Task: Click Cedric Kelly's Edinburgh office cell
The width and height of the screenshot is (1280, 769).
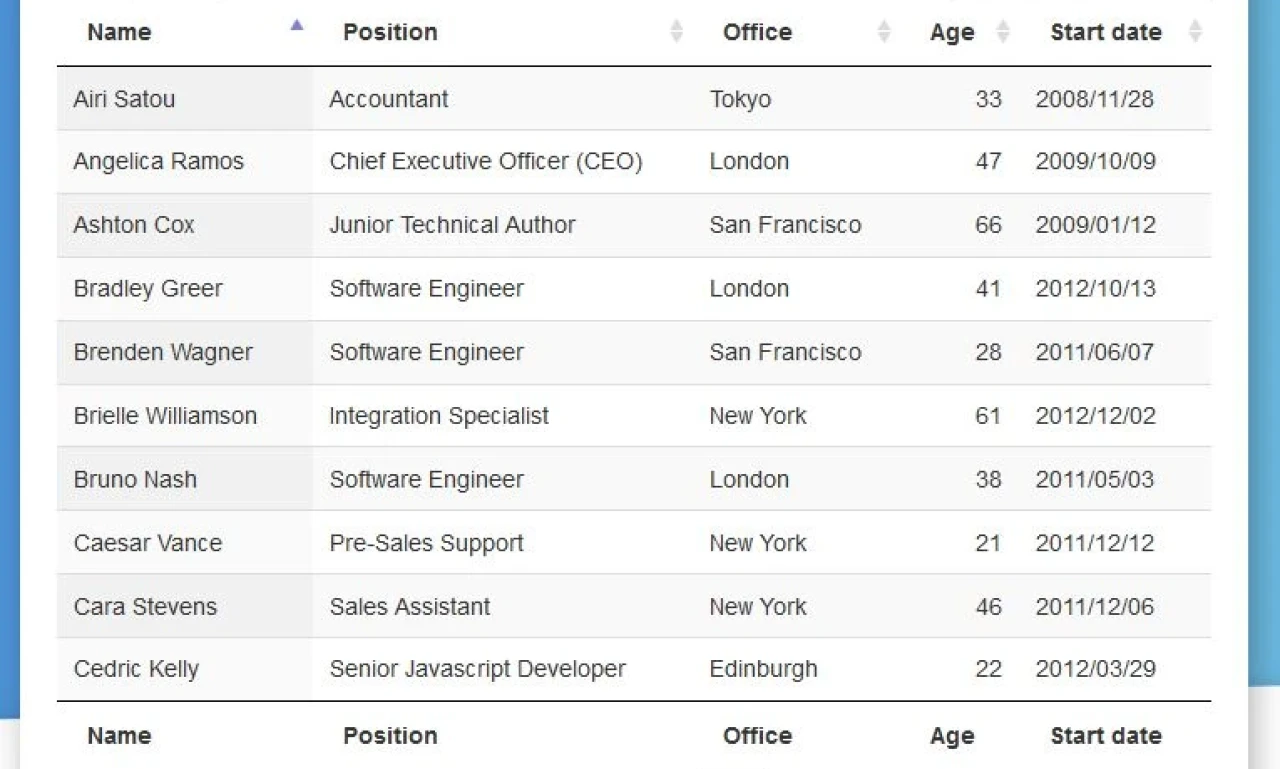Action: [x=763, y=669]
